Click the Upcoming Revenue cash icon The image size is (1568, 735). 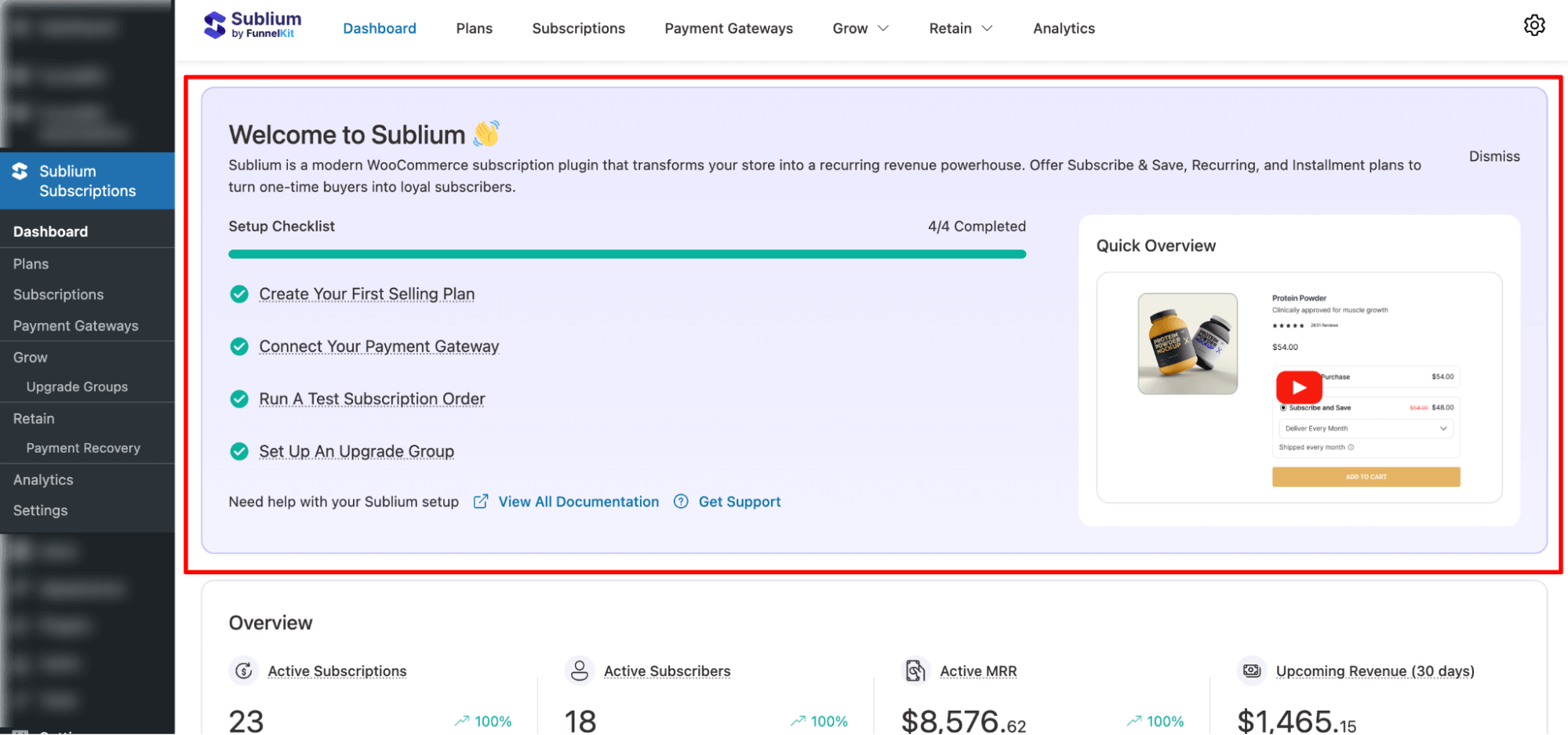(1252, 671)
